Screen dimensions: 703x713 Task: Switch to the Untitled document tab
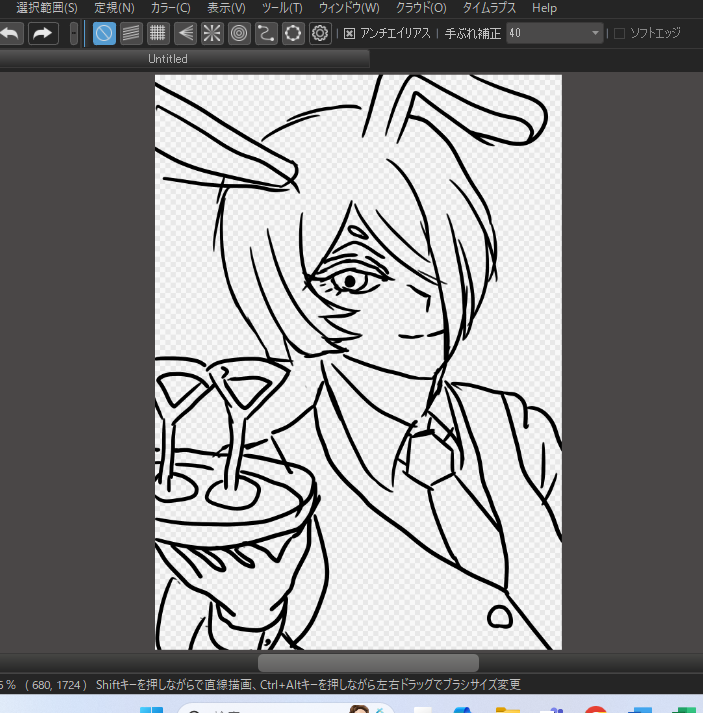pos(167,59)
